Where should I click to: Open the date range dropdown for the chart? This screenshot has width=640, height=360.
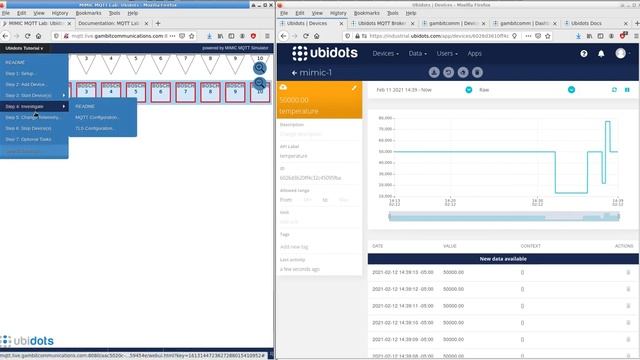[x=469, y=89]
